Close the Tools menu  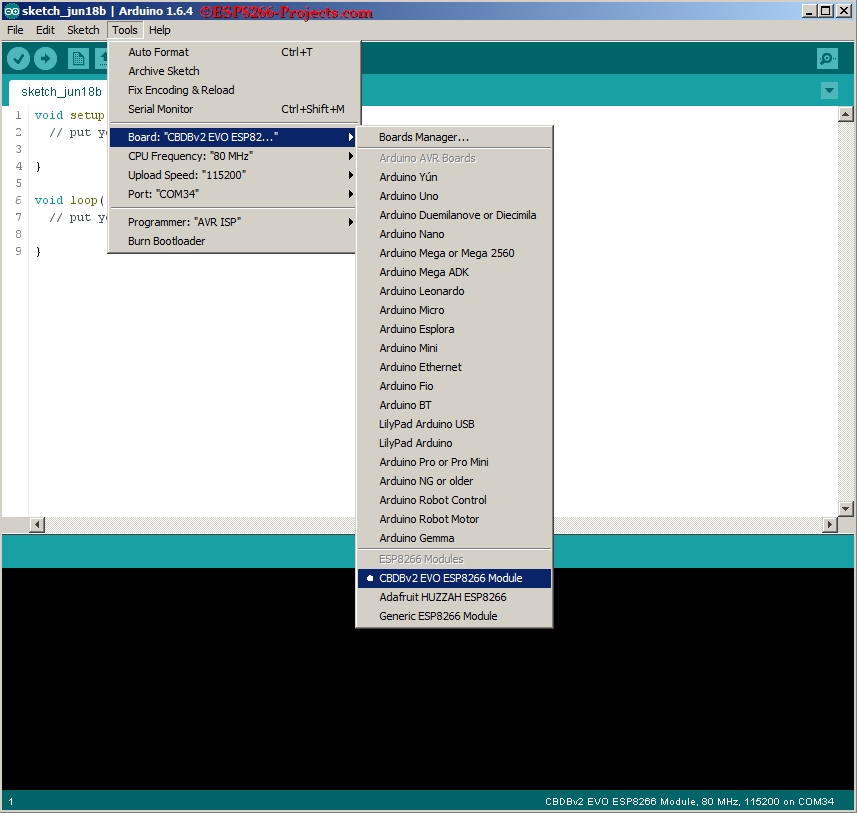coord(125,30)
